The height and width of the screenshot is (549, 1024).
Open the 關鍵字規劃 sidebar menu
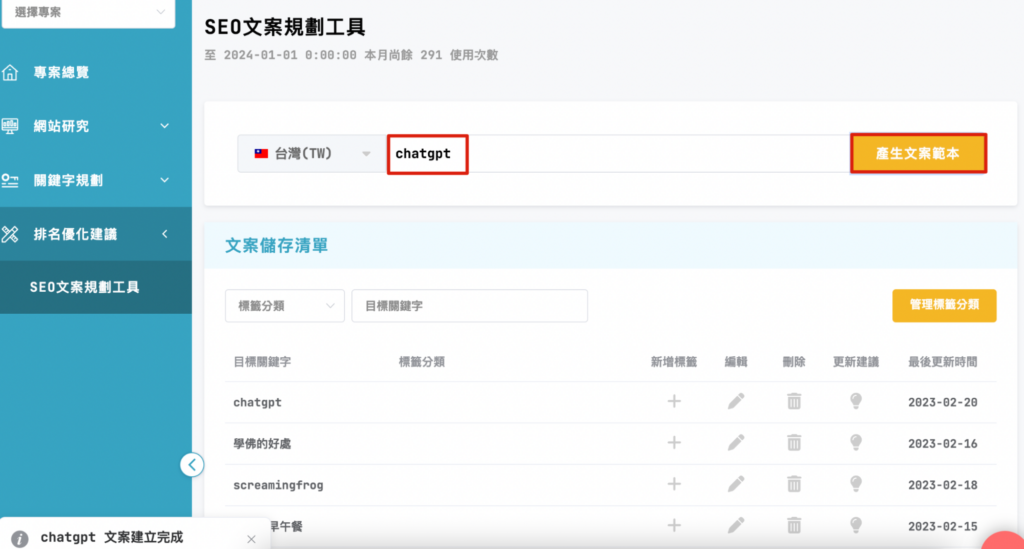click(x=96, y=180)
